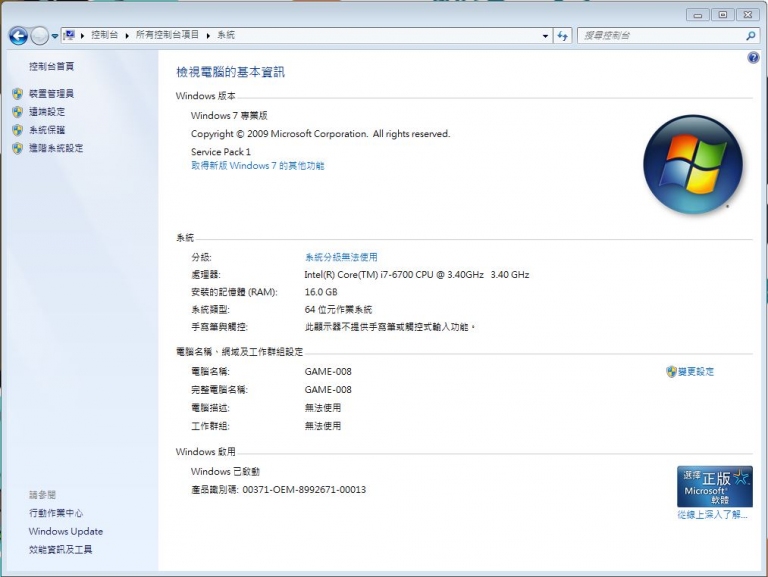The image size is (768, 577).
Task: Click the shield icon beside 變更設定
Action: click(671, 372)
